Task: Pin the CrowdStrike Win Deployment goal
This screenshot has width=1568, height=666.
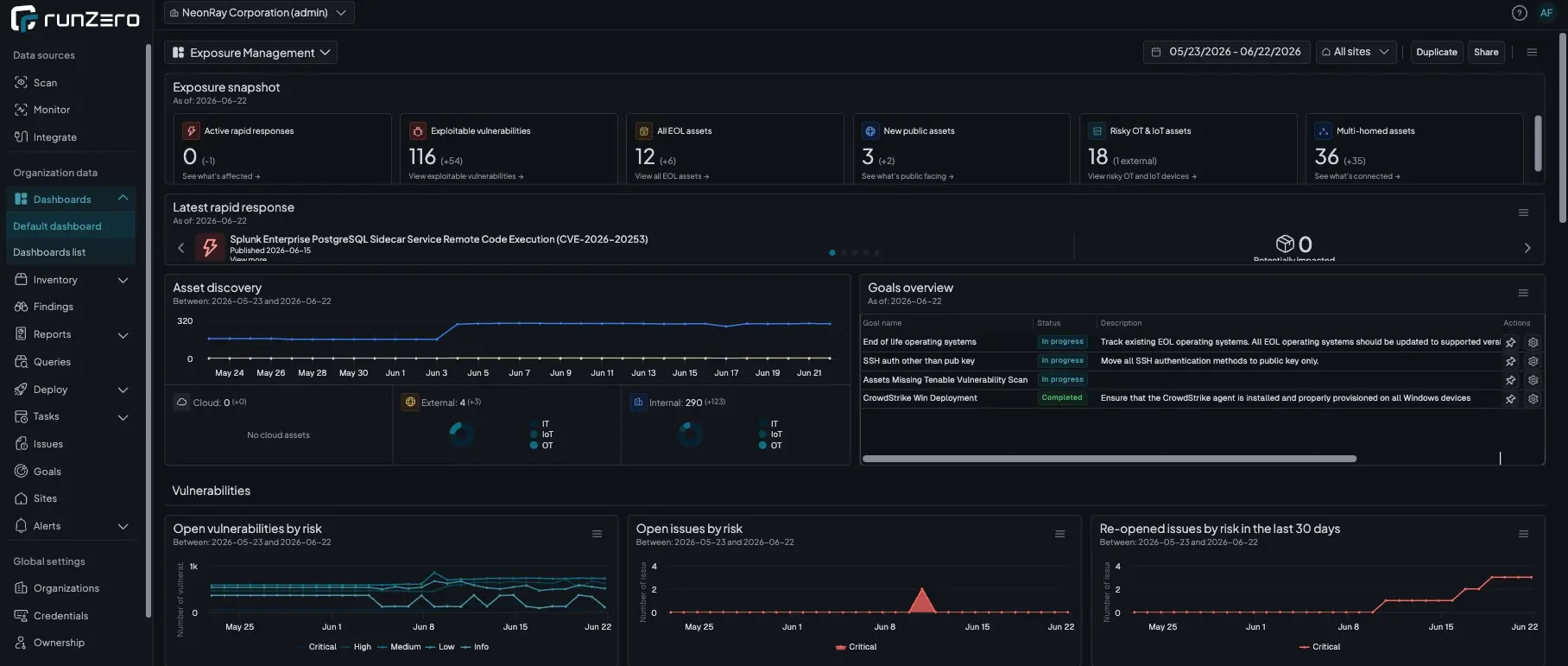Action: (x=1510, y=399)
